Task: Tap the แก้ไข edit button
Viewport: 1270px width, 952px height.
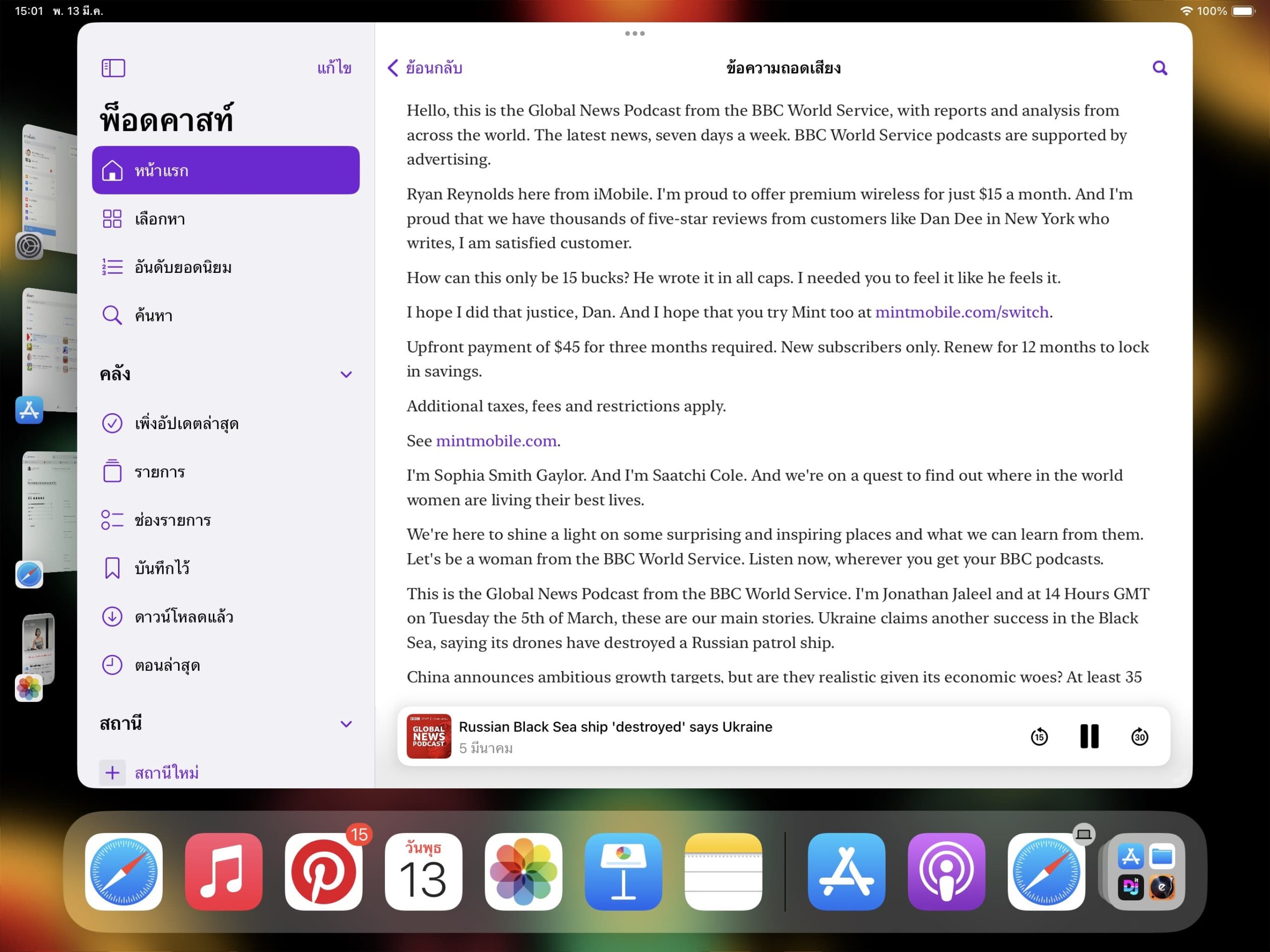Action: [x=334, y=68]
